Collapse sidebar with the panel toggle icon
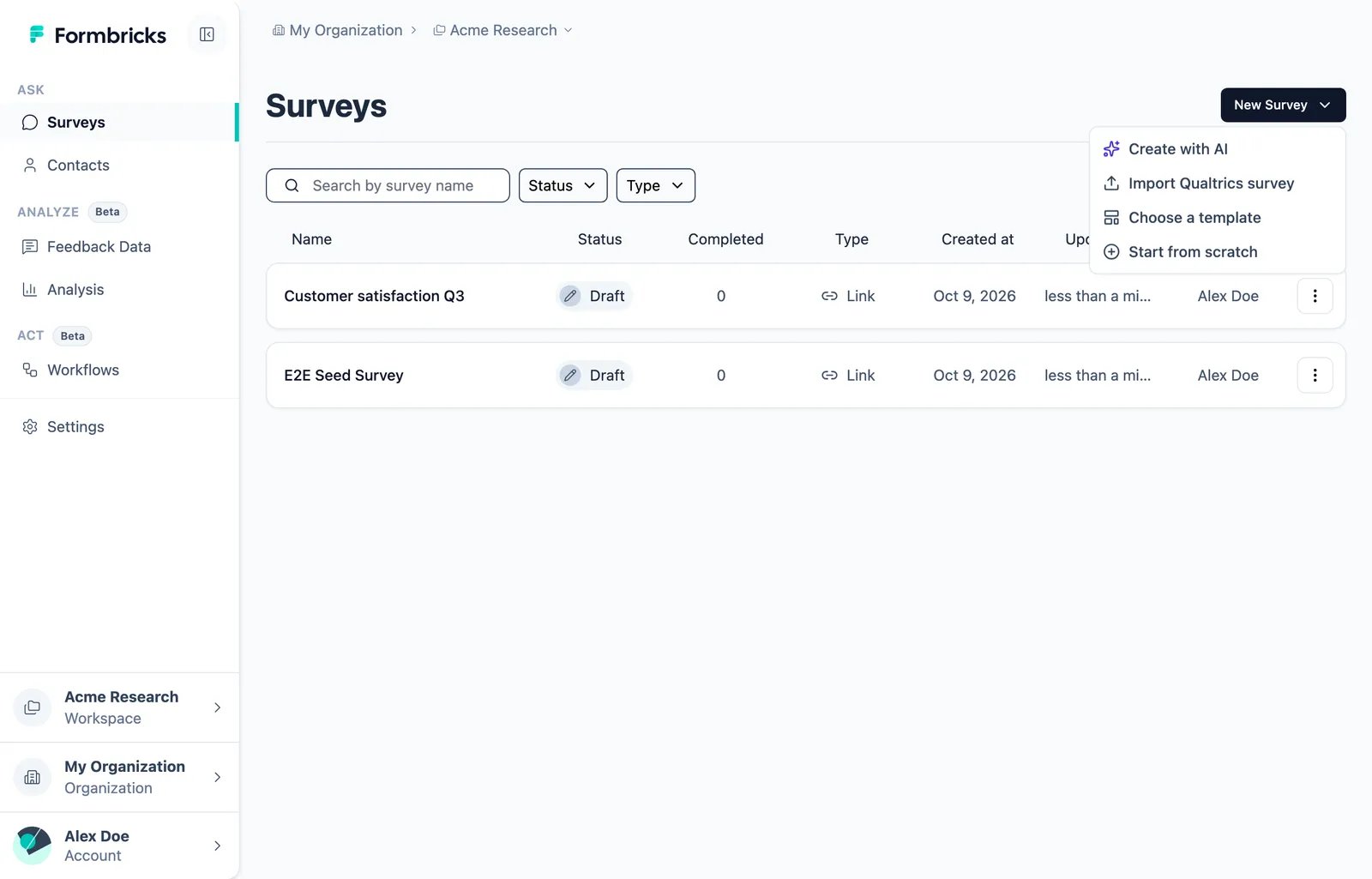 [x=207, y=34]
